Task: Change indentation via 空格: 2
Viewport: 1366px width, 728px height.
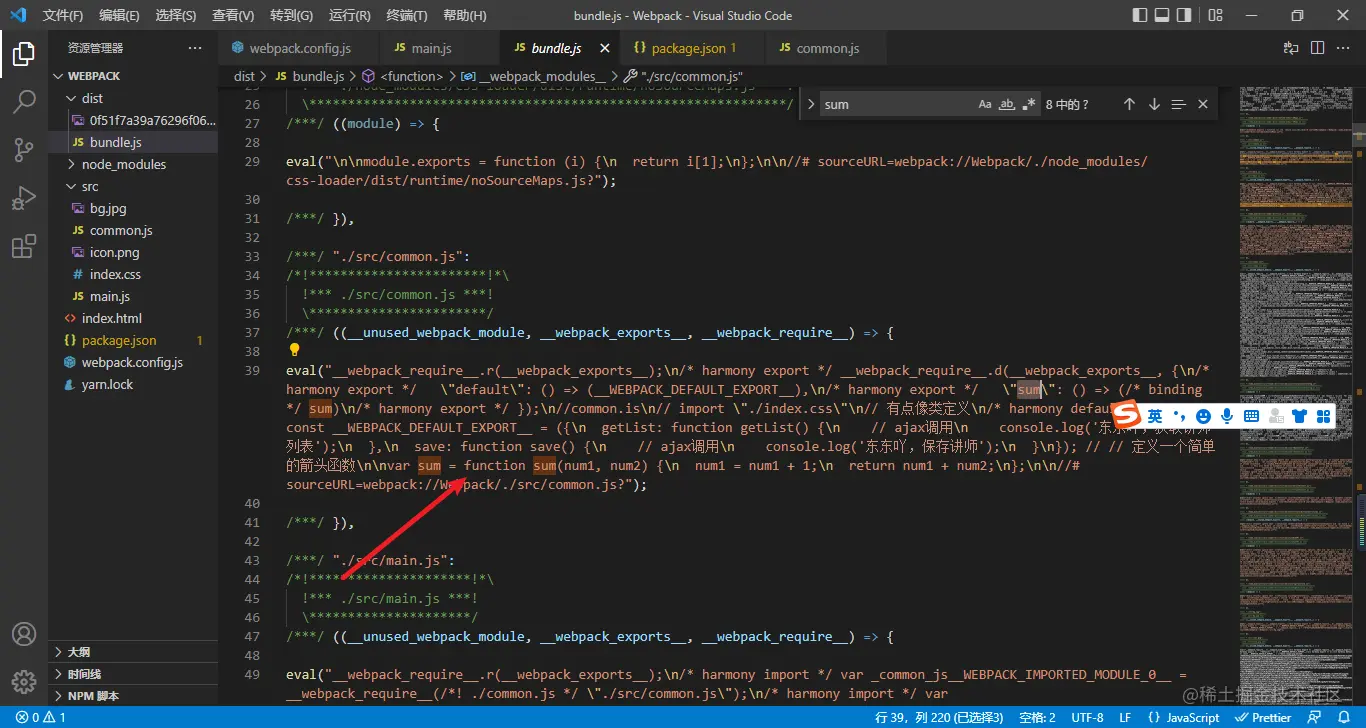Action: tap(1037, 717)
